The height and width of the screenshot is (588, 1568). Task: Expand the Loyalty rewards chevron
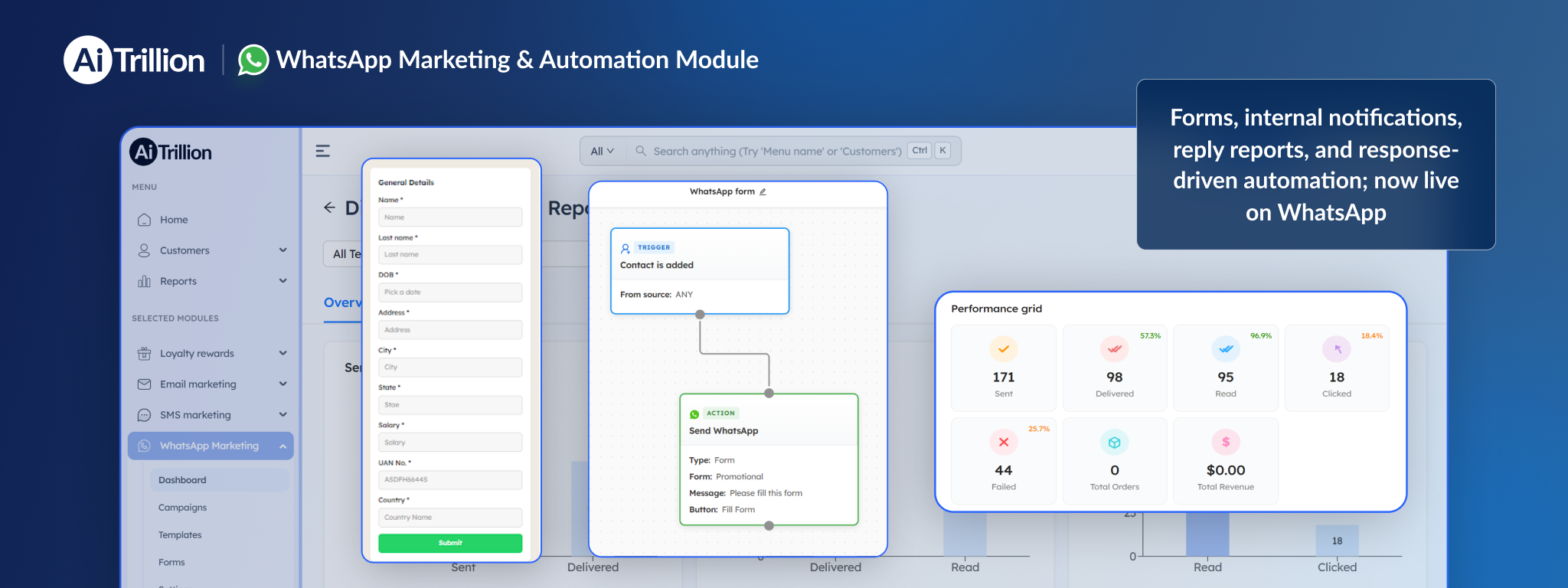283,354
